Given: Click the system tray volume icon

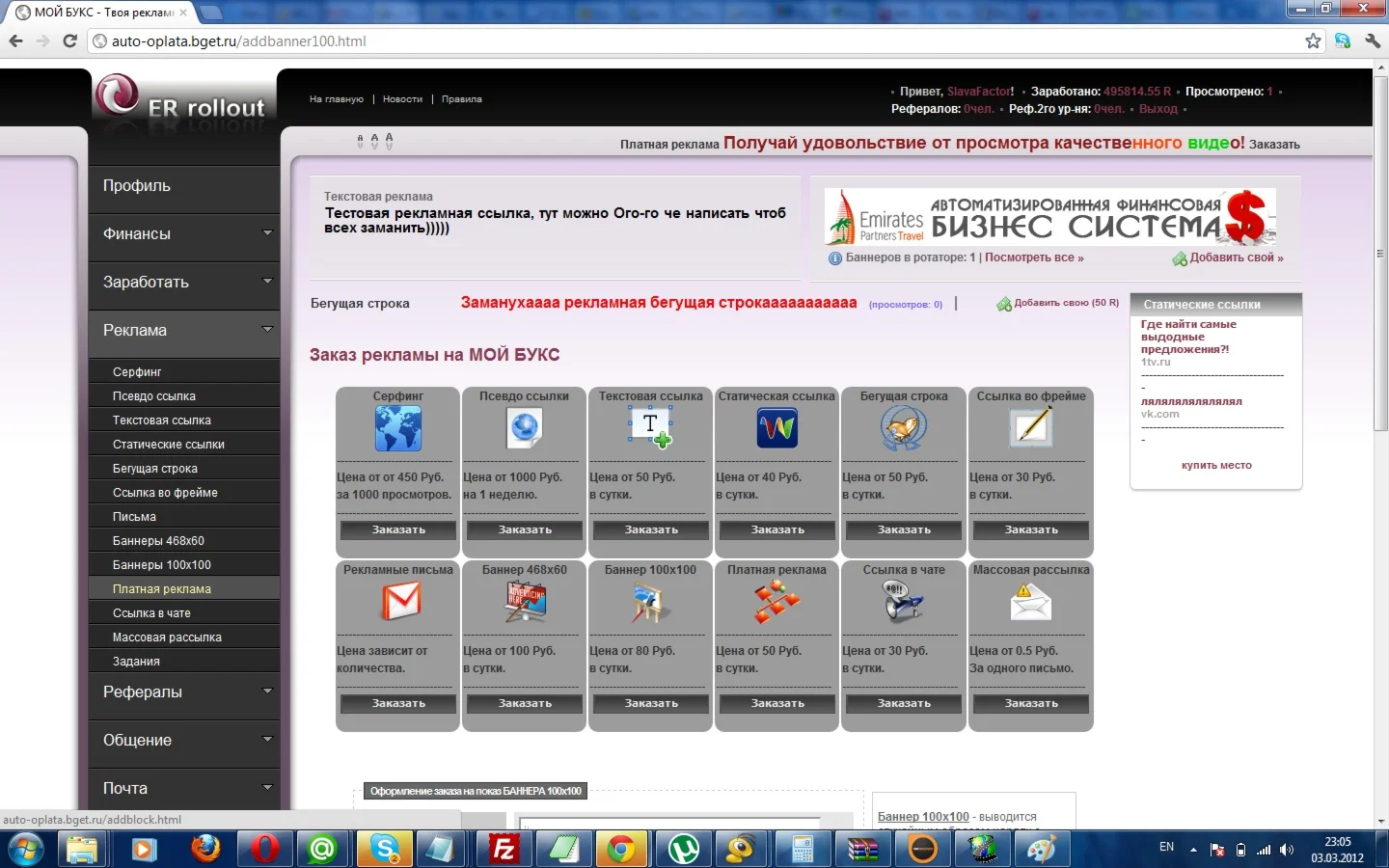Looking at the screenshot, I should [x=1287, y=850].
